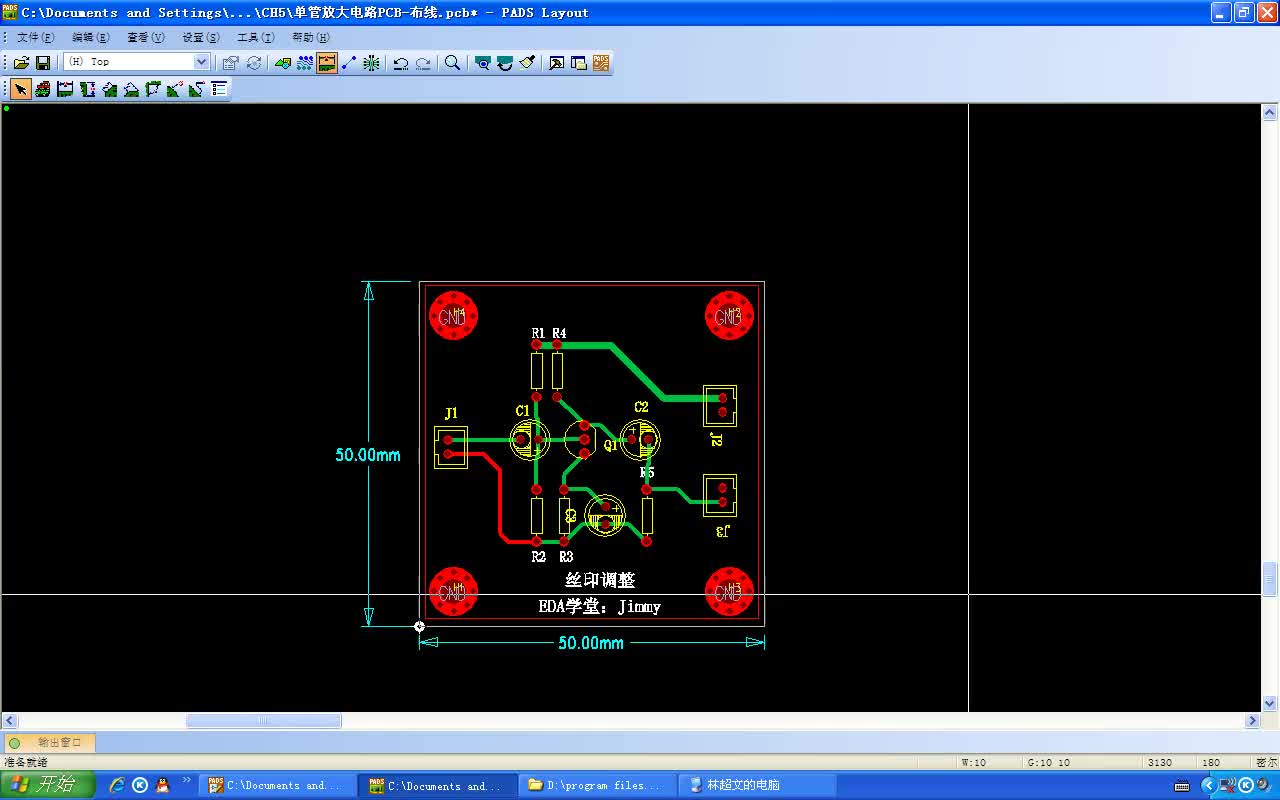
Task: Open the layer dropdown showing (H) Top
Action: [137, 62]
